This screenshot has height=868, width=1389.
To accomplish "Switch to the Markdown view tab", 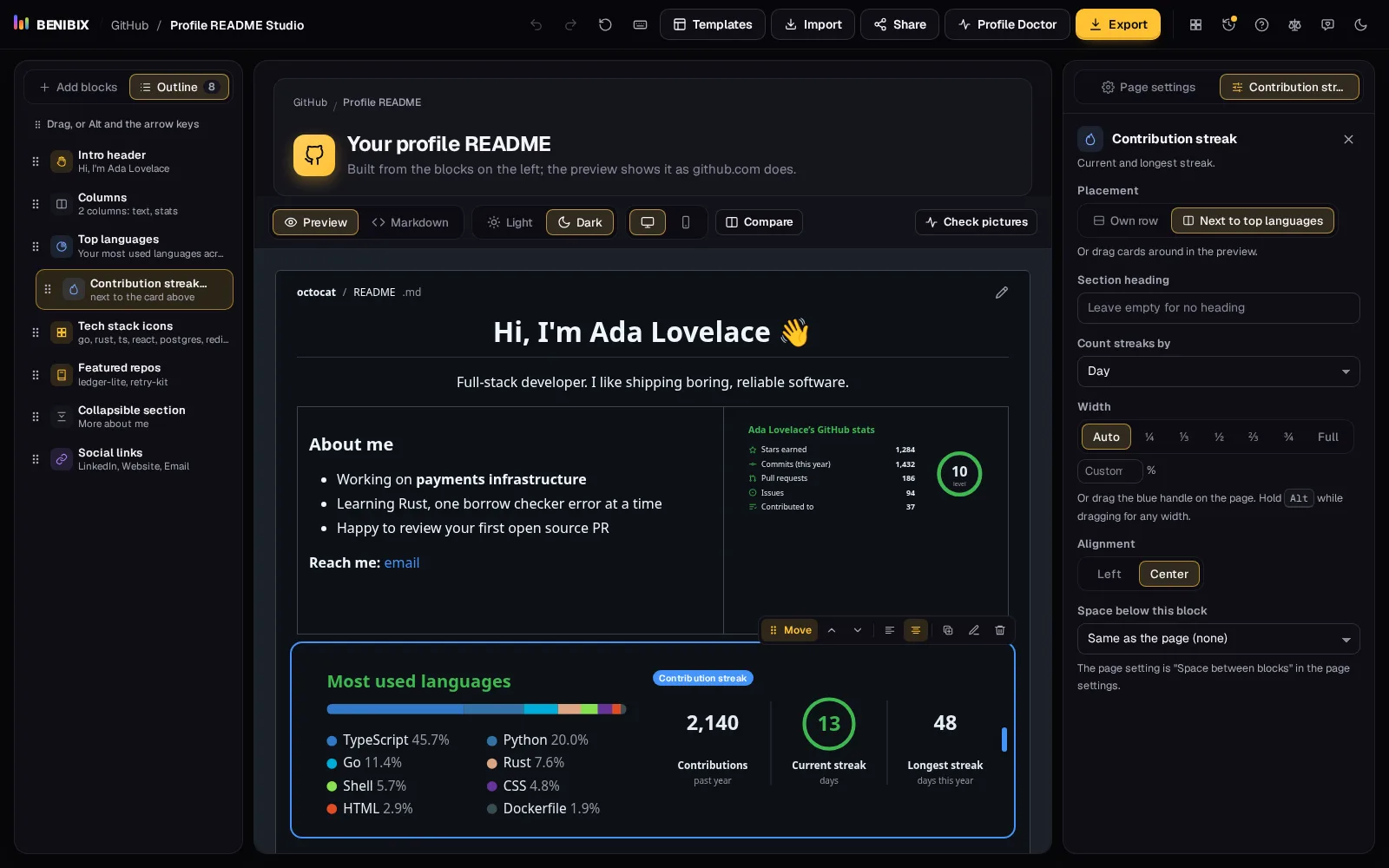I will (x=411, y=222).
